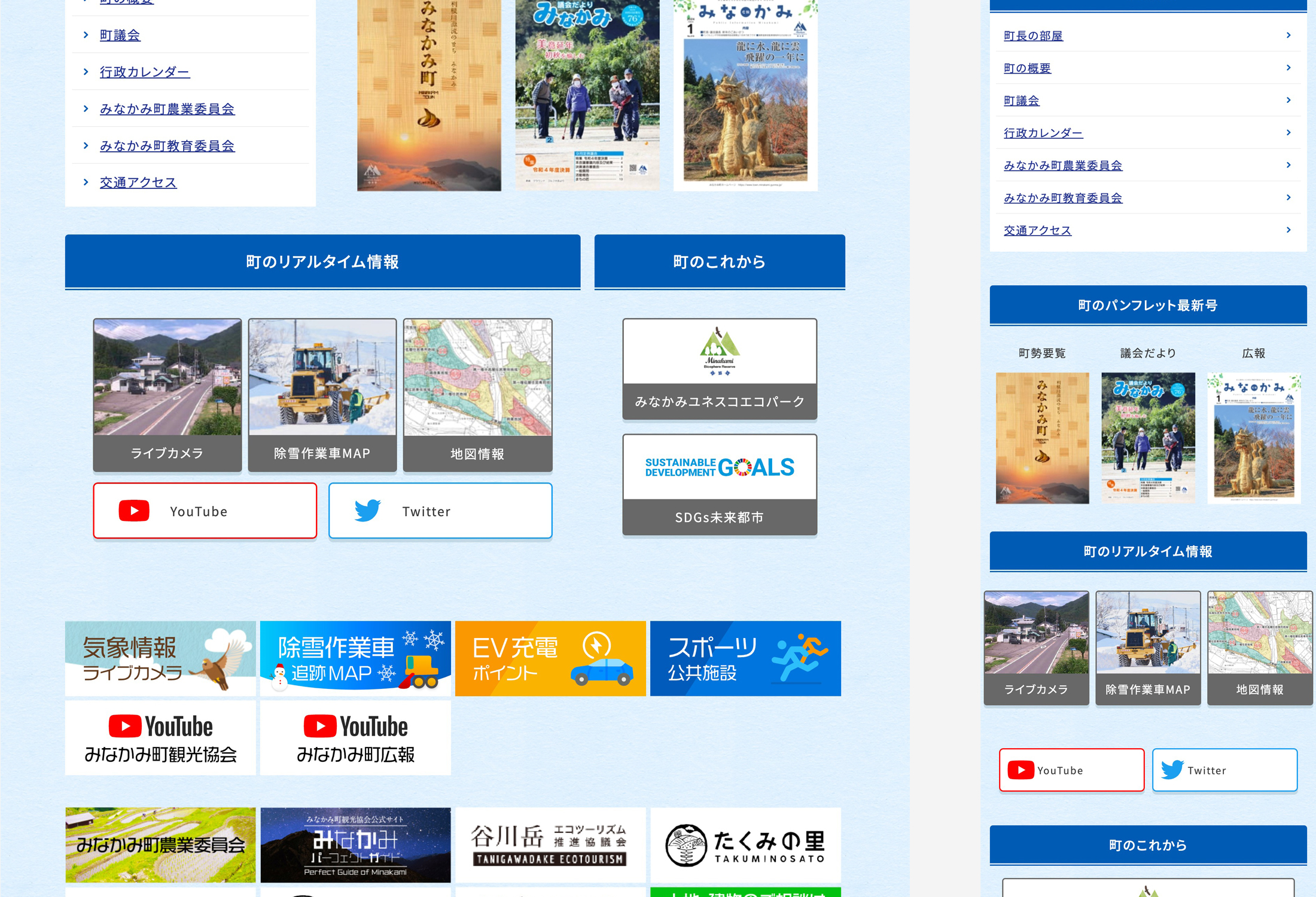Click the Twitter bird icon in left panel
1316x897 pixels.
click(367, 511)
